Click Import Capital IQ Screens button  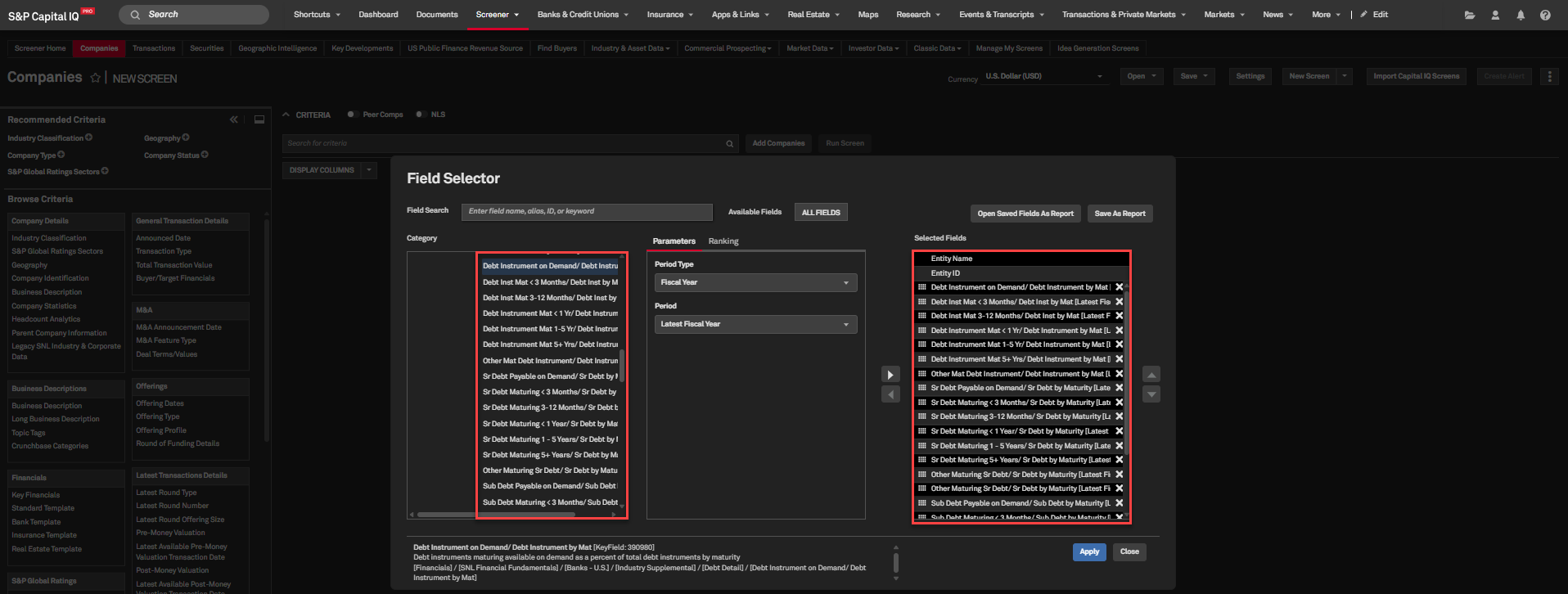pos(1416,76)
